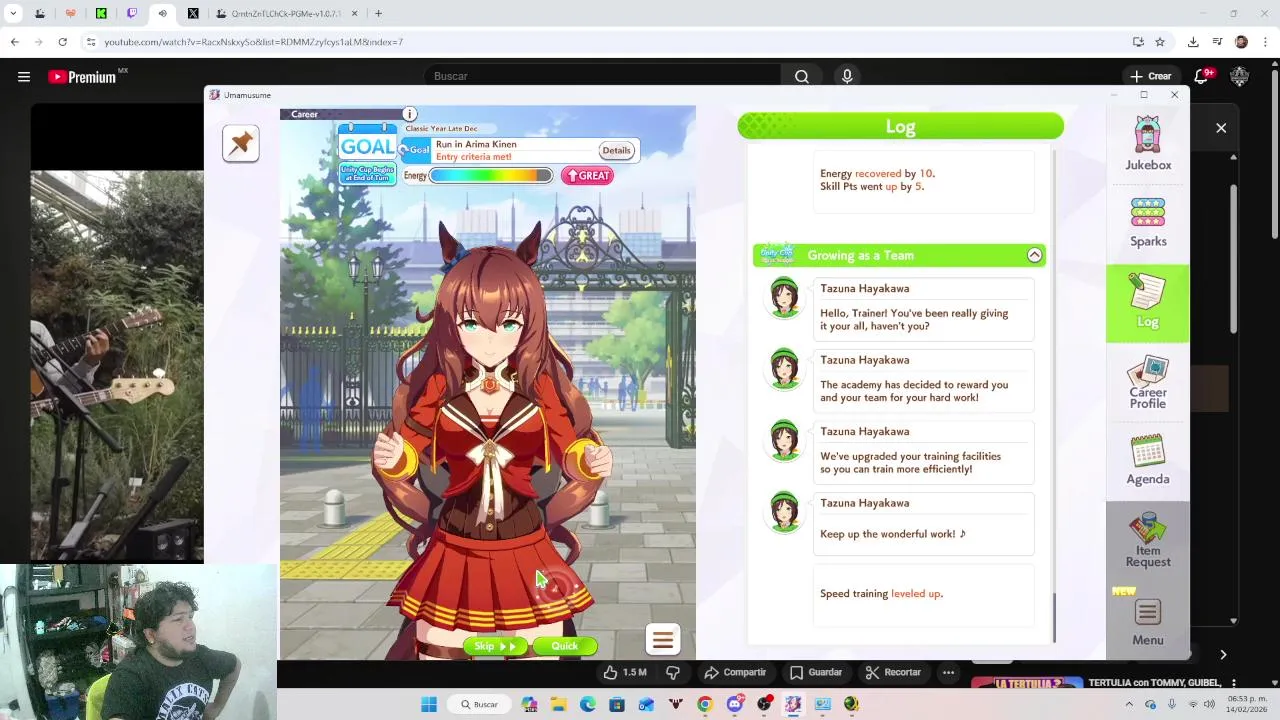Close the QmtnZnTLChCk-PGMe tab
1280x720 pixels.
[354, 14]
